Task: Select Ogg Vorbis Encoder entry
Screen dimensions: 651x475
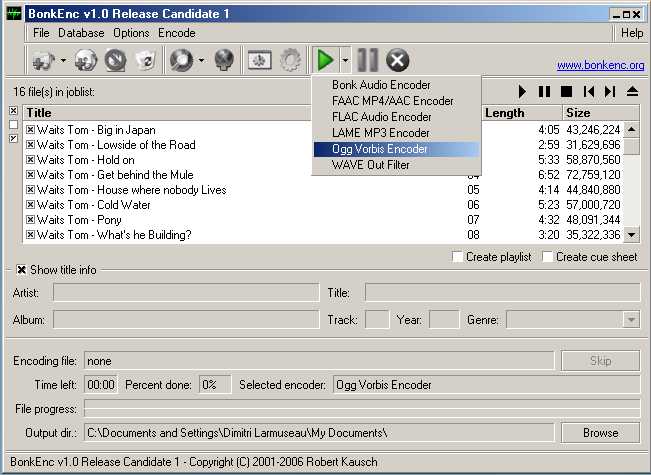Action: click(396, 149)
